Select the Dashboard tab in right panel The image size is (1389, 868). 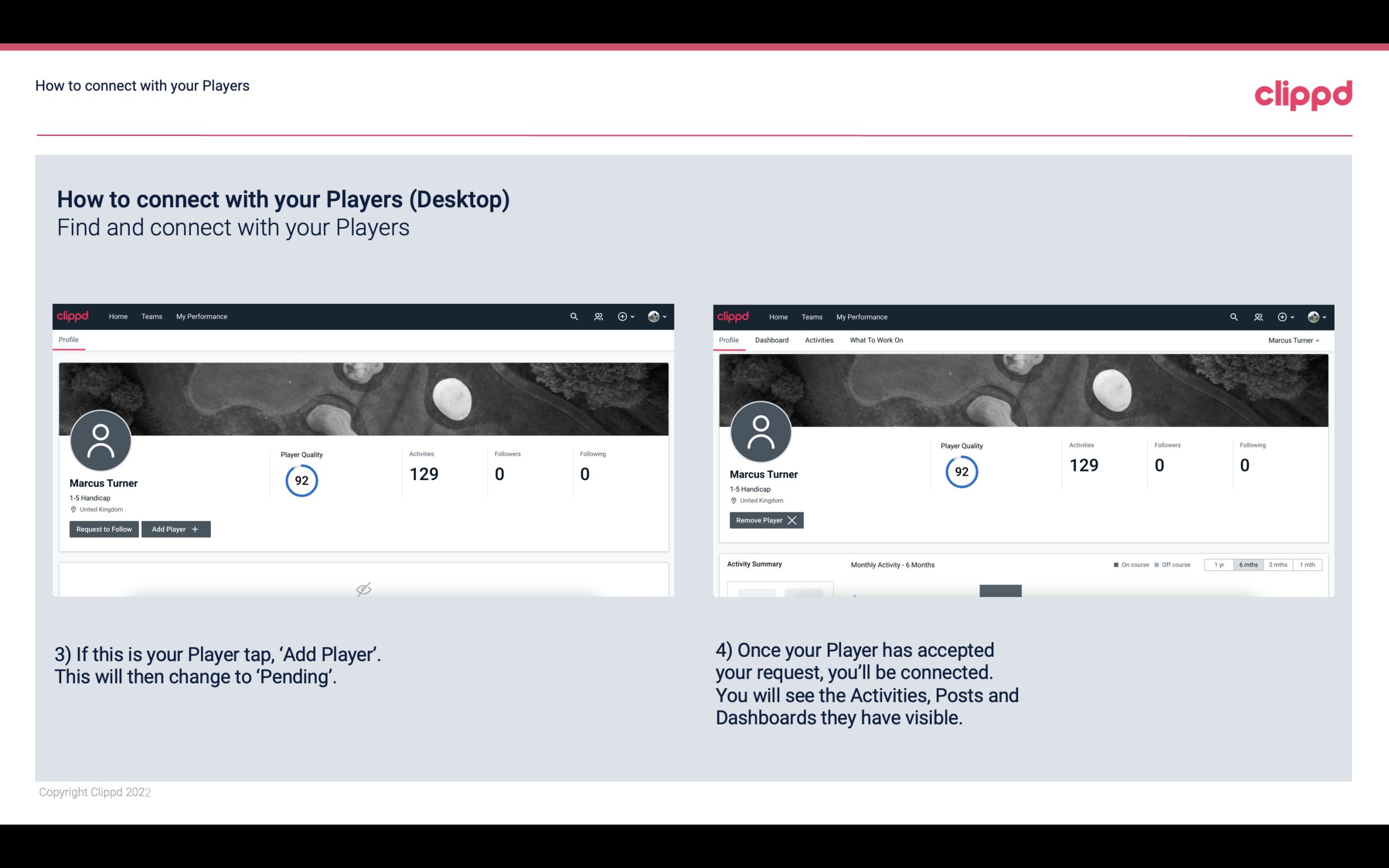point(771,340)
